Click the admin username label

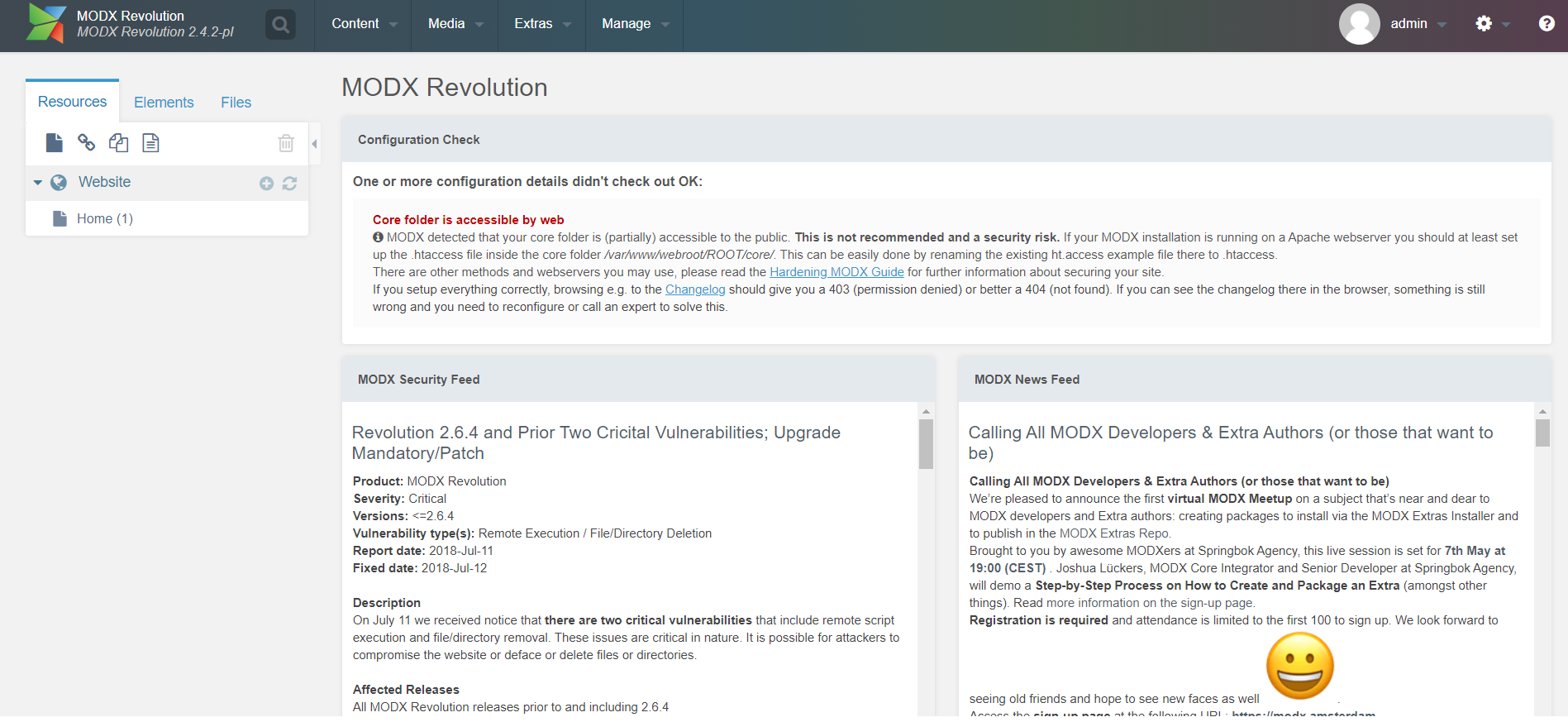coord(1408,24)
